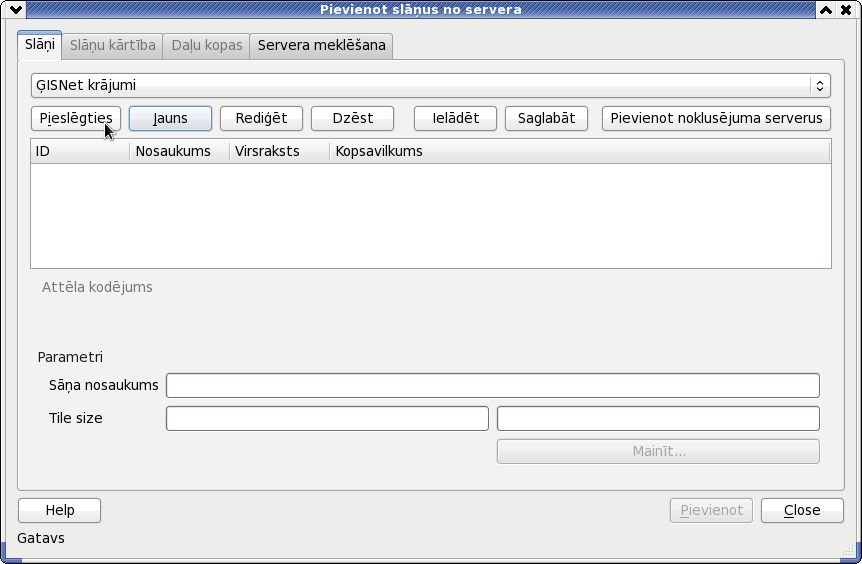Click the second Tile size field
Viewport: 862px width, 564px height.
click(658, 418)
